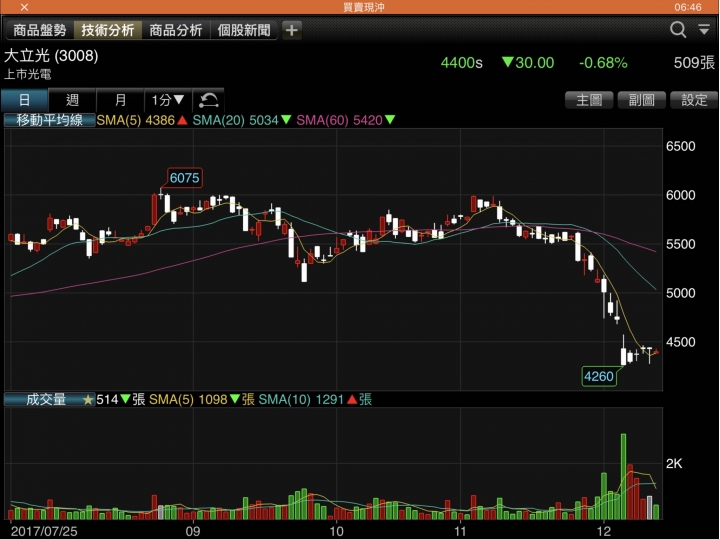Open the 商品分析 tab
The height and width of the screenshot is (539, 720).
click(175, 30)
